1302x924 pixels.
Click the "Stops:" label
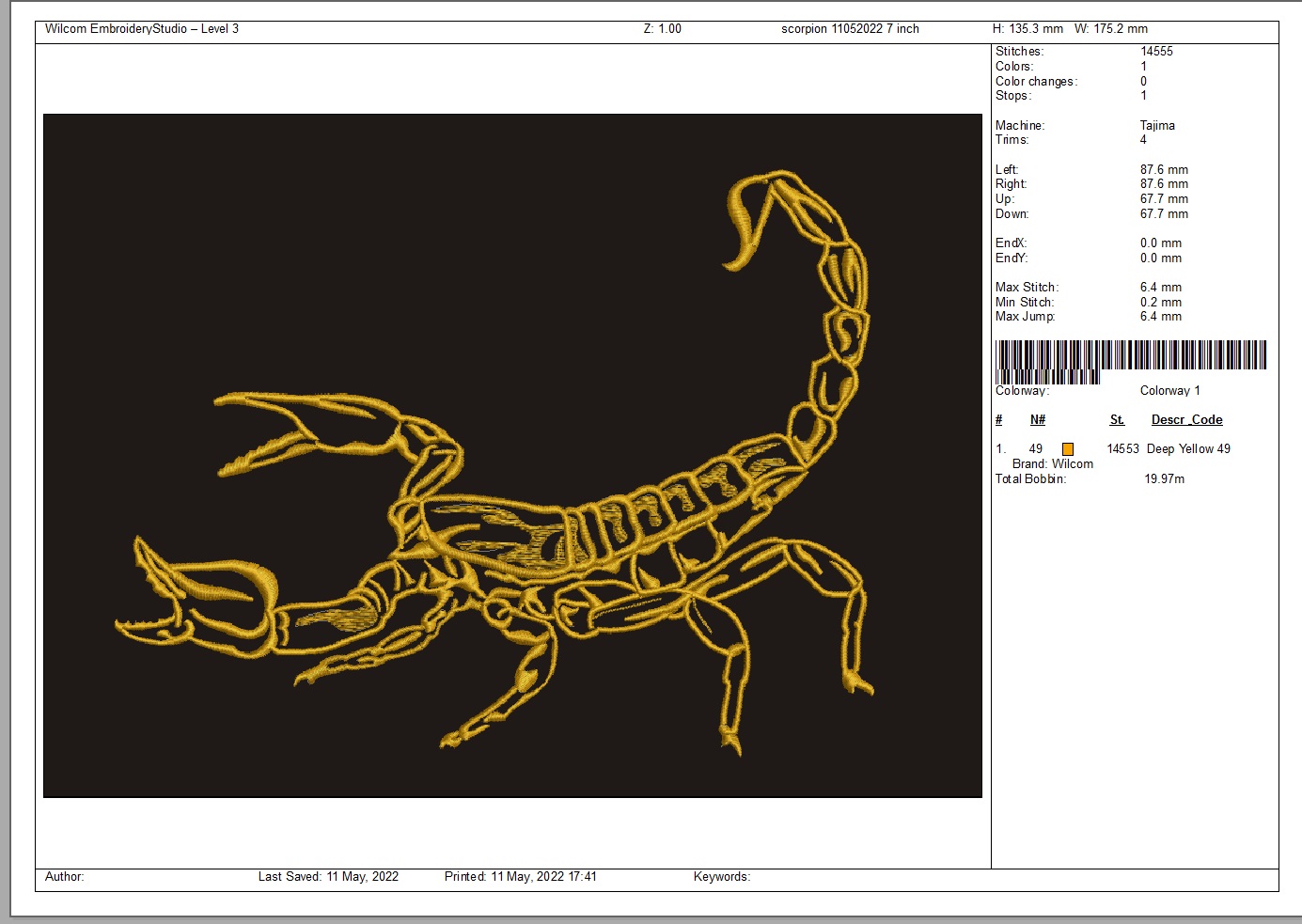[x=1013, y=96]
